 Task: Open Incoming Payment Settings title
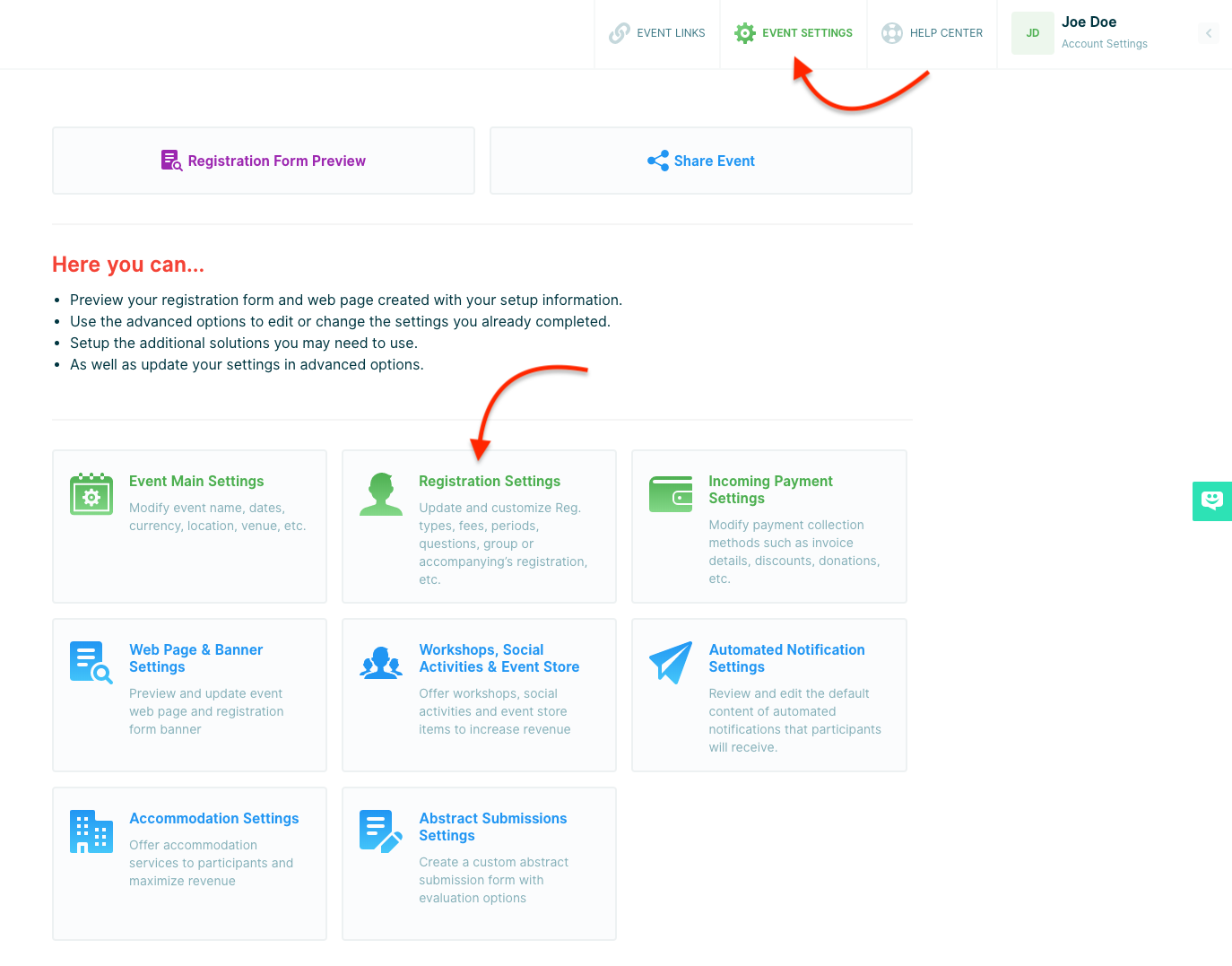click(x=770, y=490)
